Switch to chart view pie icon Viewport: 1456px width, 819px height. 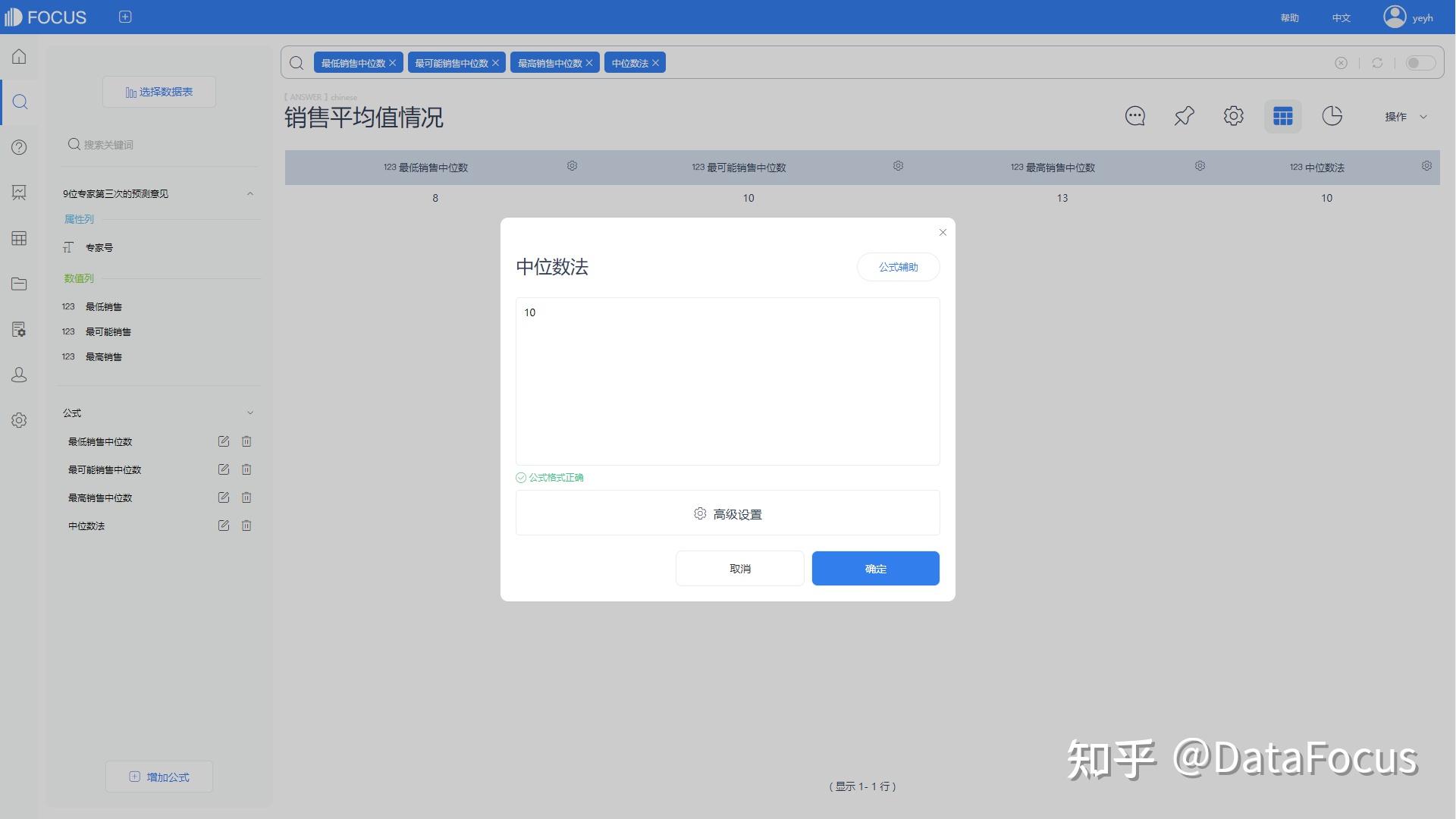(x=1332, y=116)
